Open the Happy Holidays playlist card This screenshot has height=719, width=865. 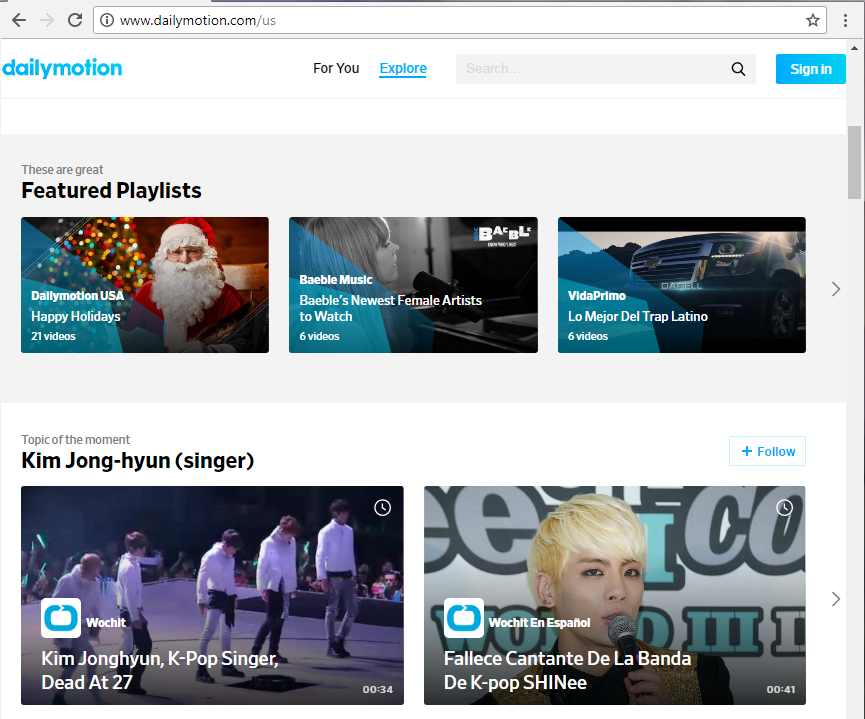point(145,285)
